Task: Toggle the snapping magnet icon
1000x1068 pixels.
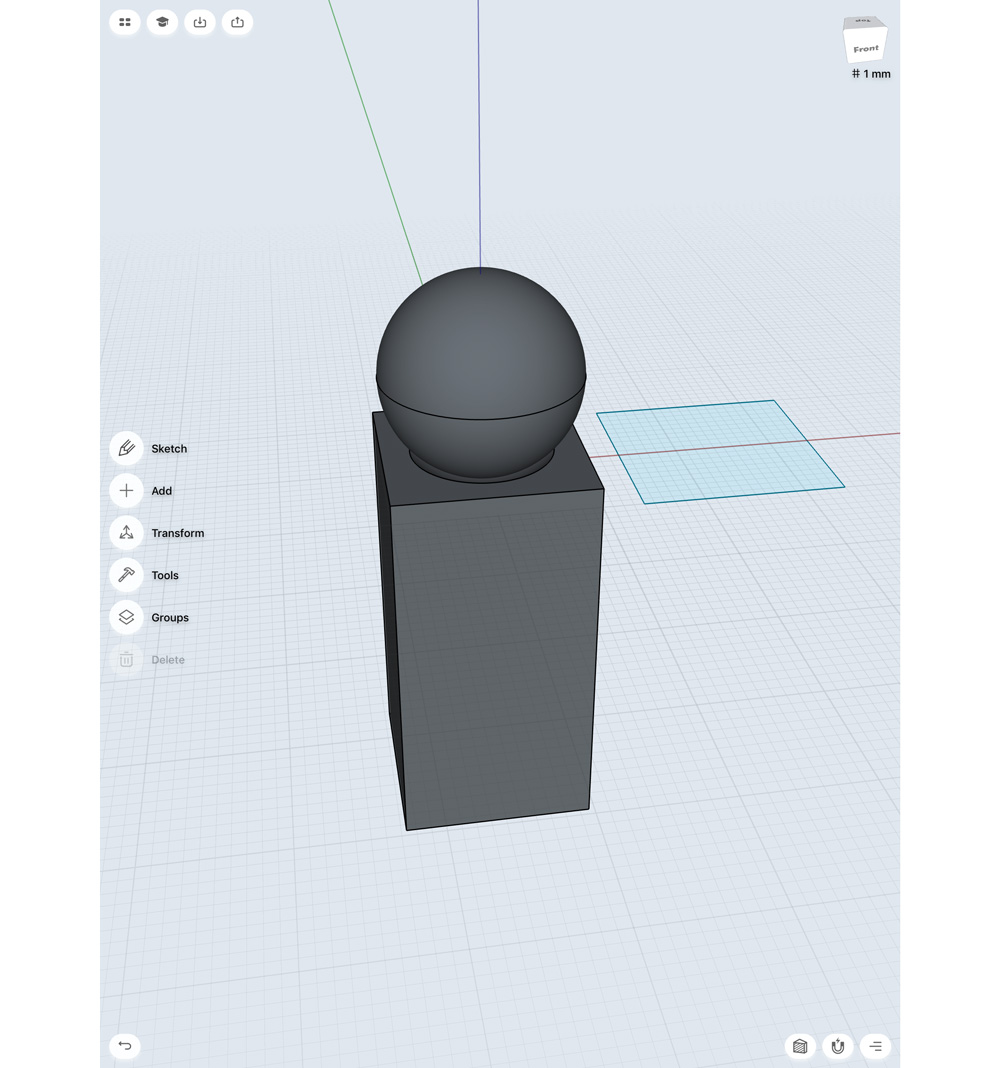Action: [x=838, y=1046]
